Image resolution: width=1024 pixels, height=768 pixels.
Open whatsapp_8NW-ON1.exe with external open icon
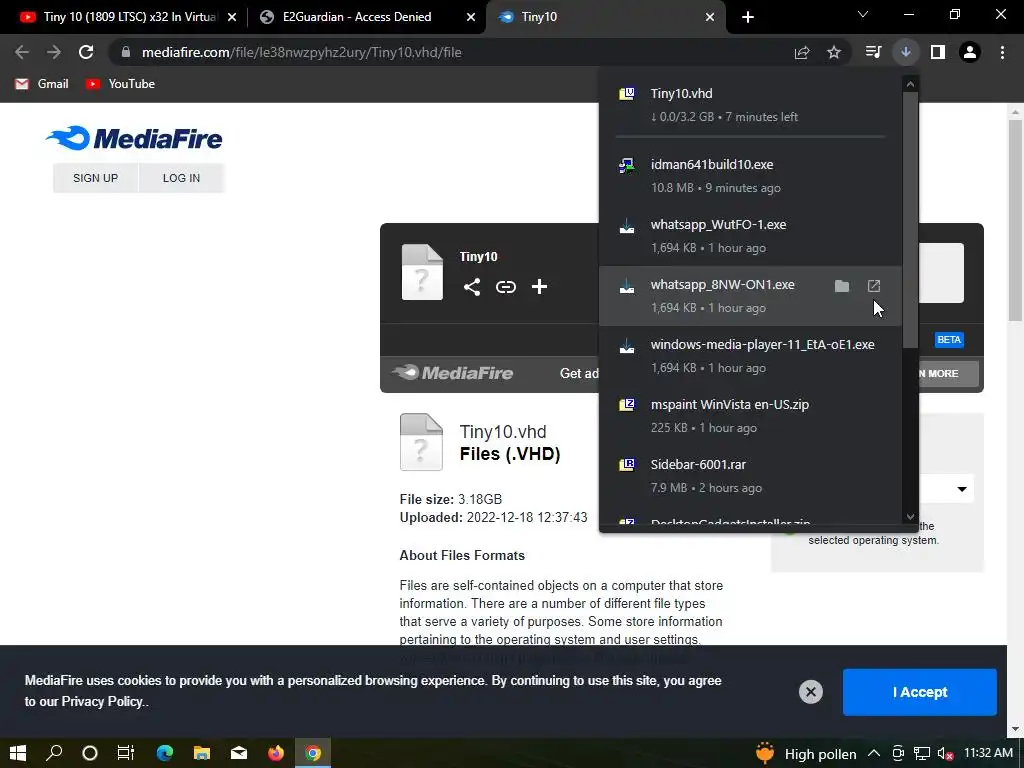pos(874,286)
